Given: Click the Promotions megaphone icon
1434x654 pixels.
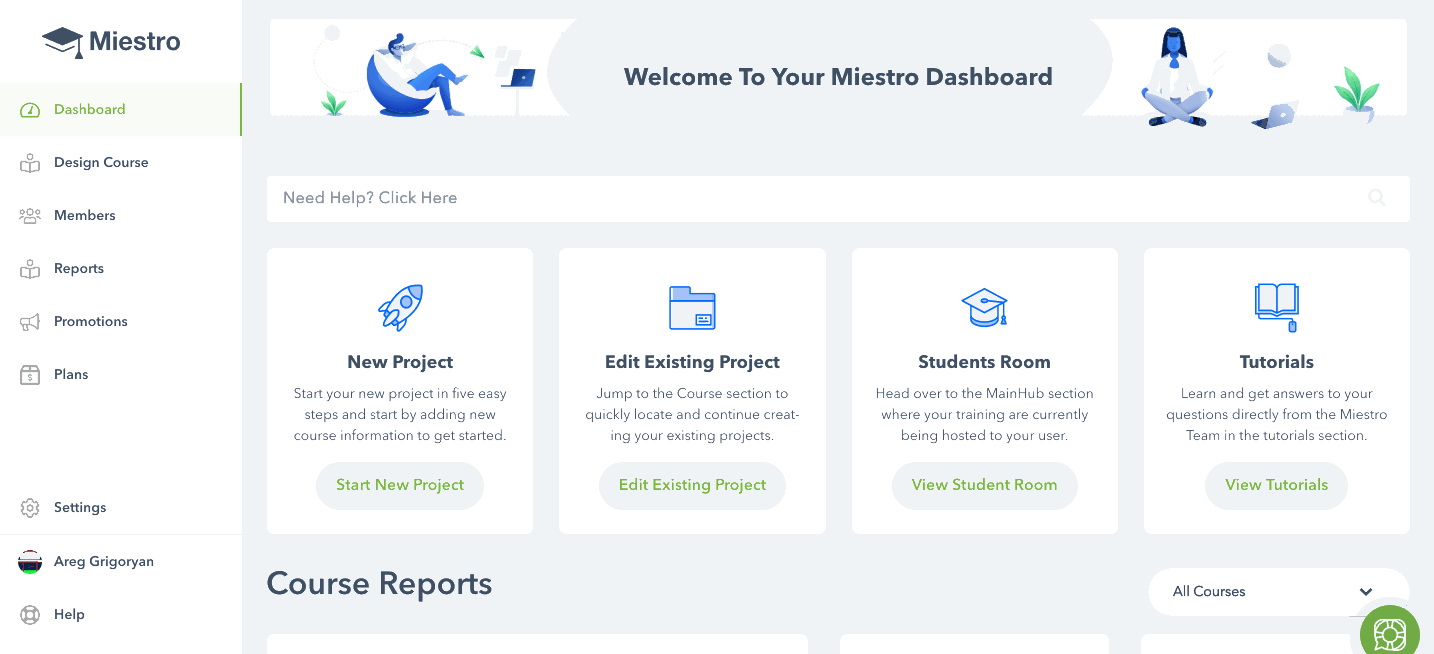Looking at the screenshot, I should pyautogui.click(x=30, y=322).
